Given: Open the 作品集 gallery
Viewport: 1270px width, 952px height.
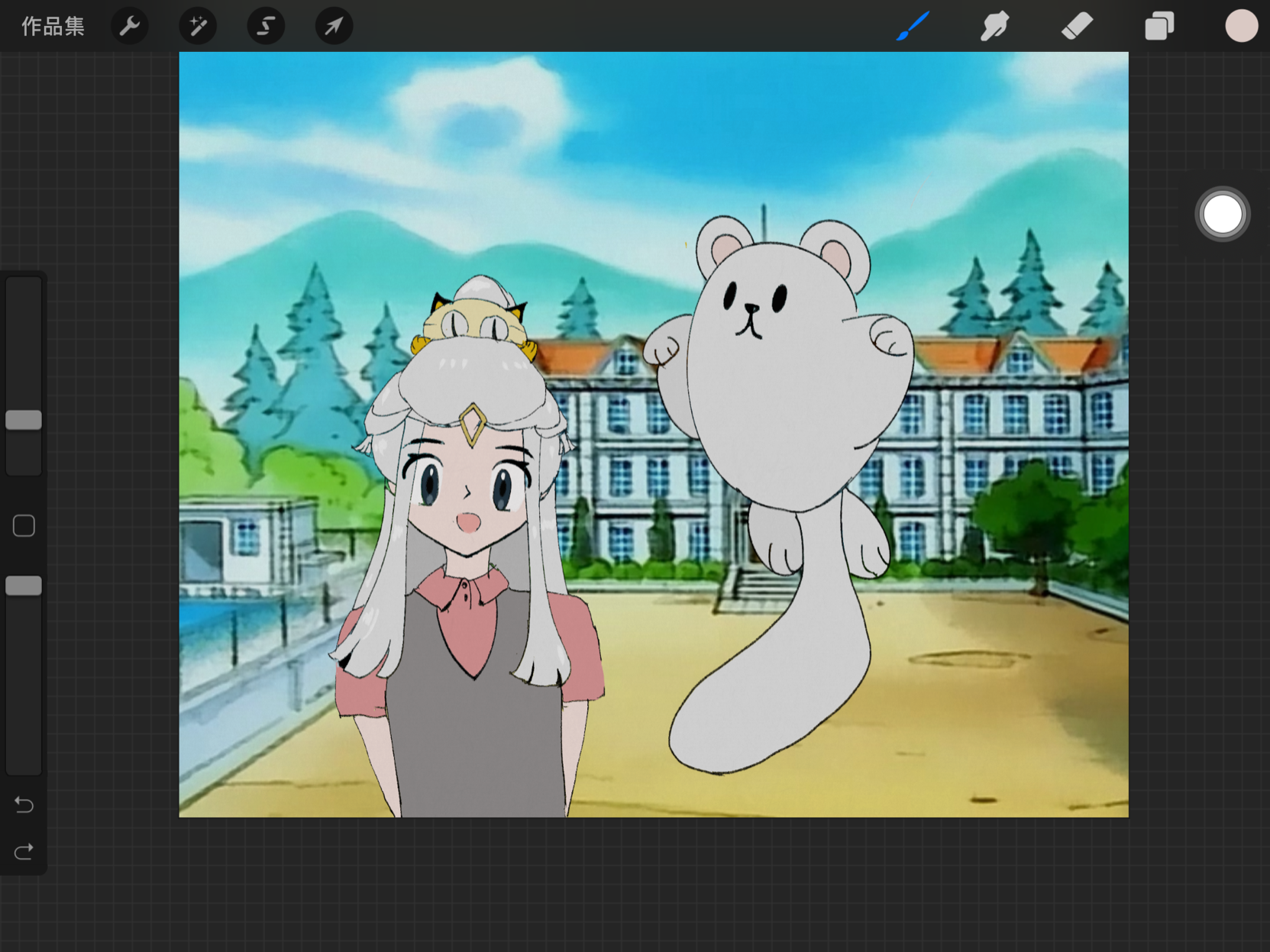Looking at the screenshot, I should (x=53, y=26).
